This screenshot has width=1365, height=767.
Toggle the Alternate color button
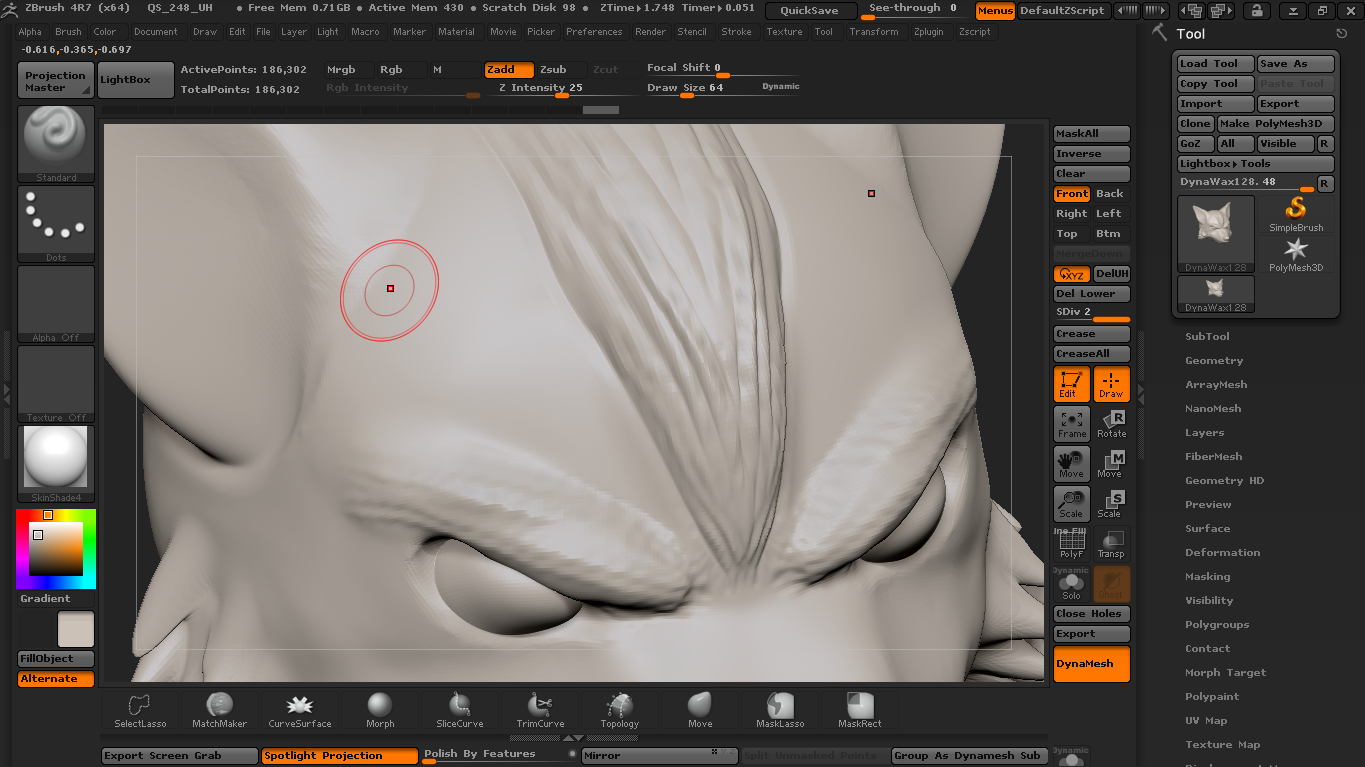[x=56, y=679]
